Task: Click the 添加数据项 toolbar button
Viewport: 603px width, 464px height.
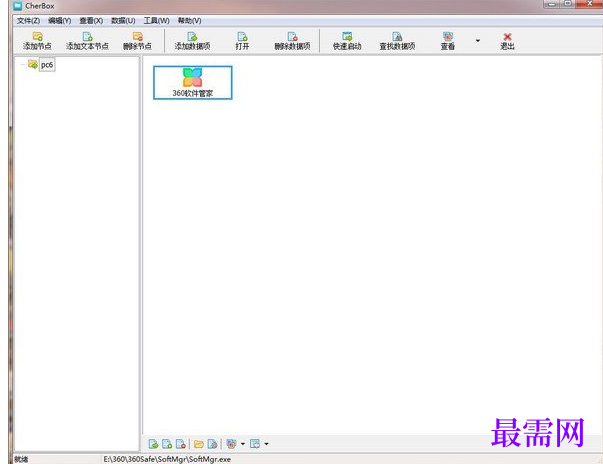Action: 192,41
